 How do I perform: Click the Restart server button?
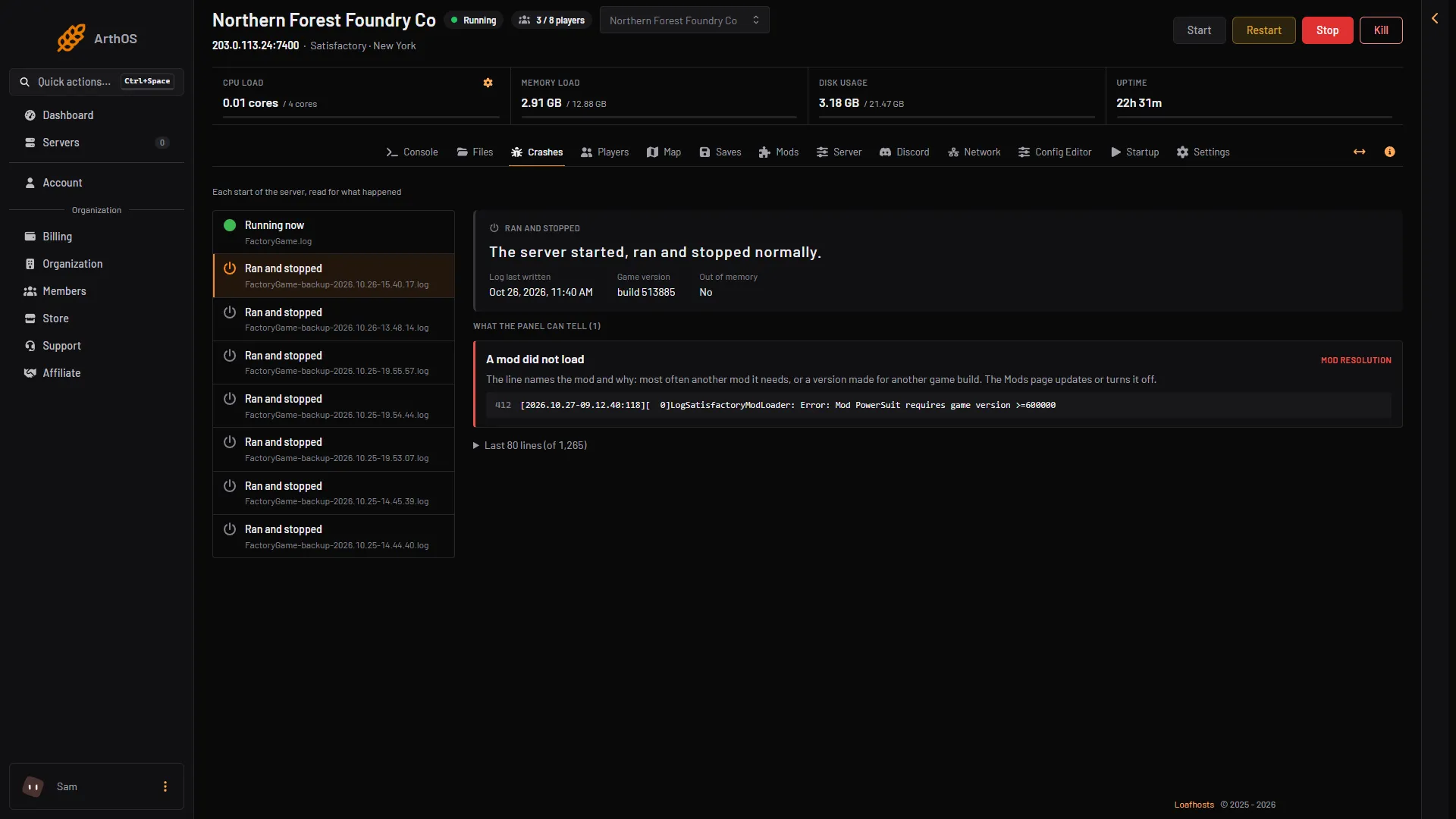[1263, 30]
